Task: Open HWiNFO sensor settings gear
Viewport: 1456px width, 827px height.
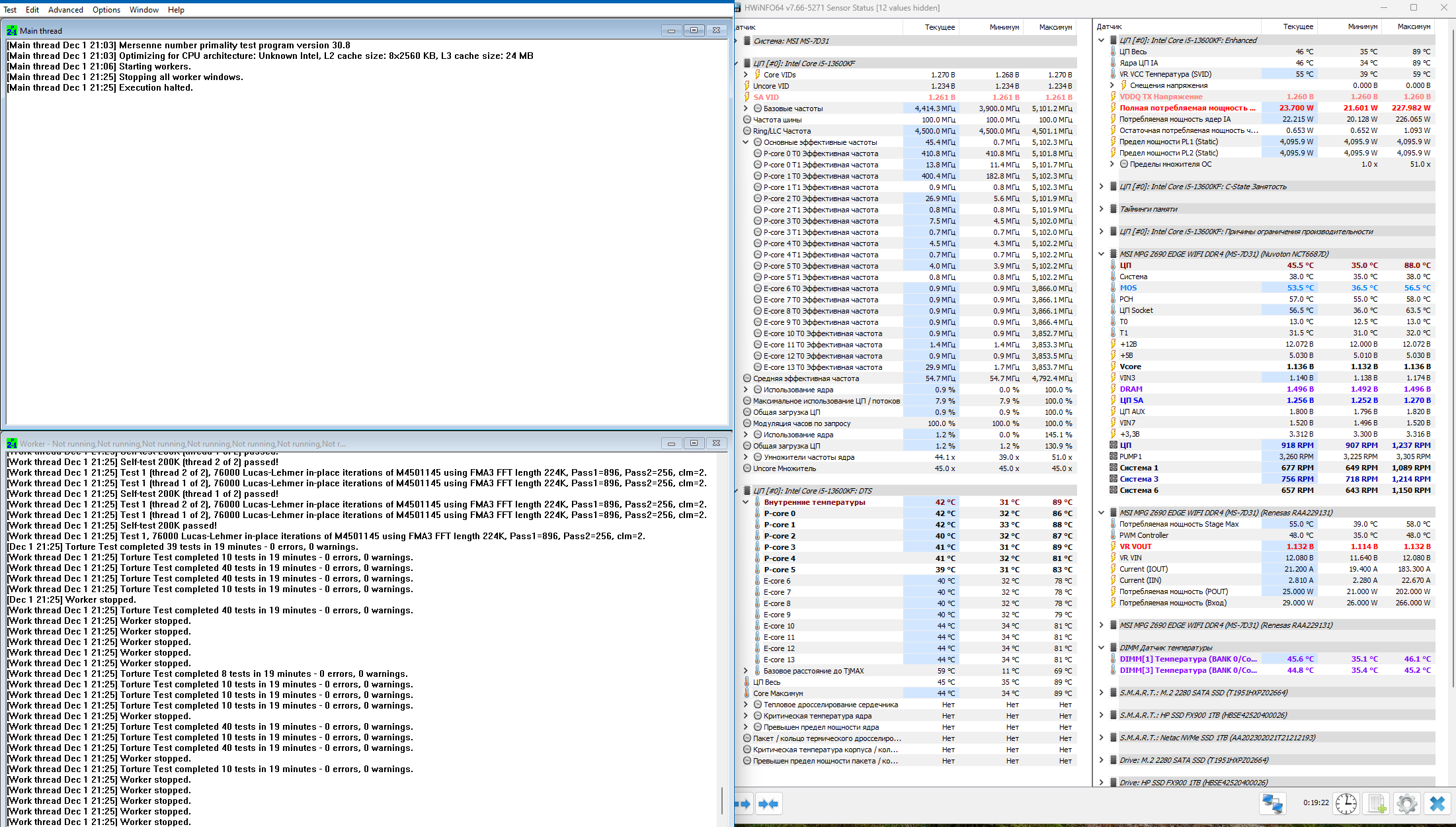Action: 1406,804
